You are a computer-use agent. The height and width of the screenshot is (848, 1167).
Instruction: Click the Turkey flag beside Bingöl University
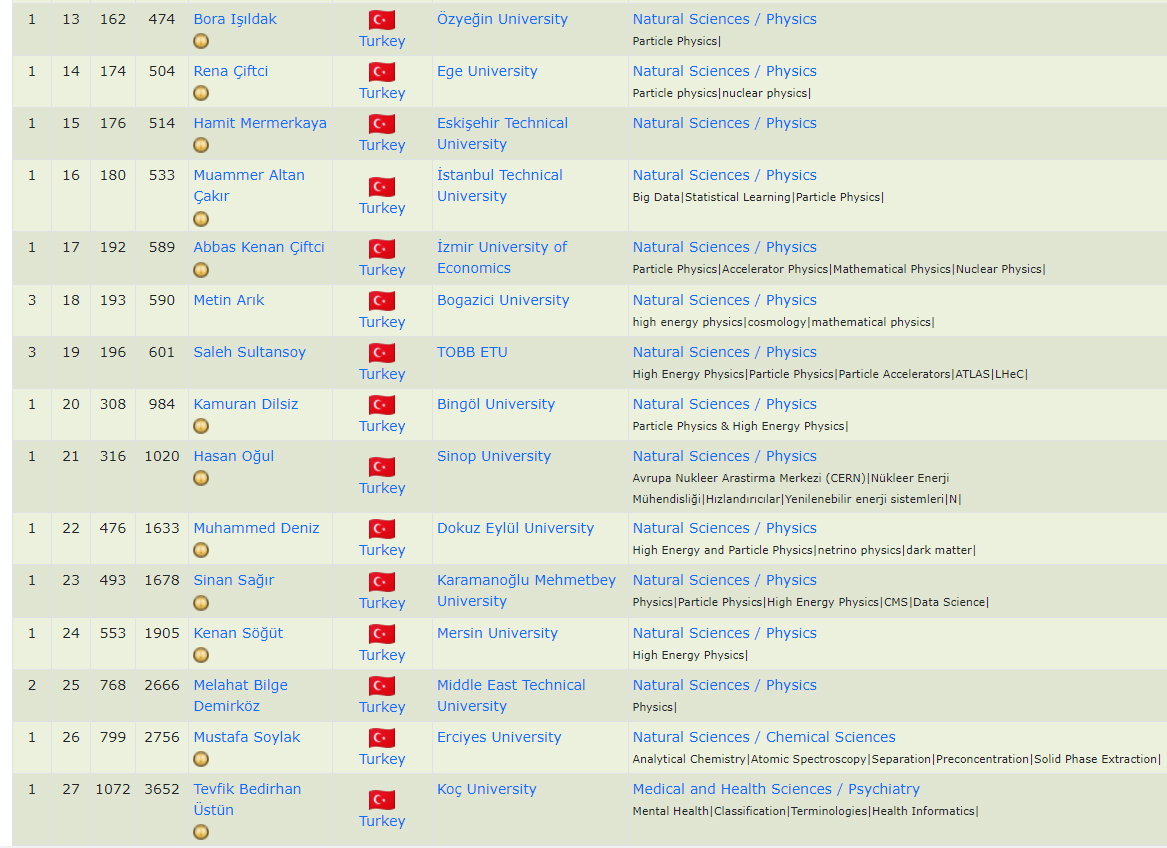[382, 405]
